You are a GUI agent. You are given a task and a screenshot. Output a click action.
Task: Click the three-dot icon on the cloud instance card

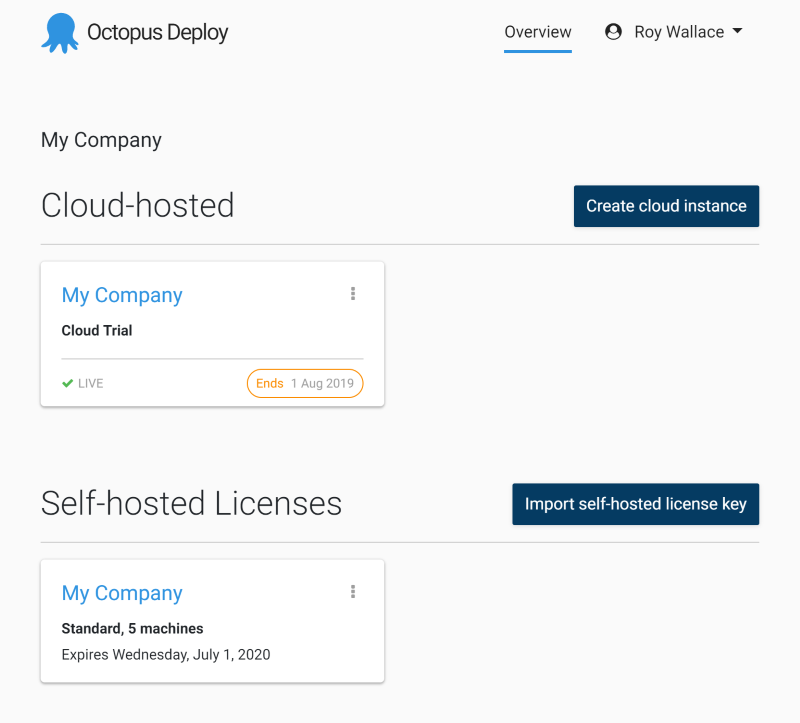click(352, 293)
